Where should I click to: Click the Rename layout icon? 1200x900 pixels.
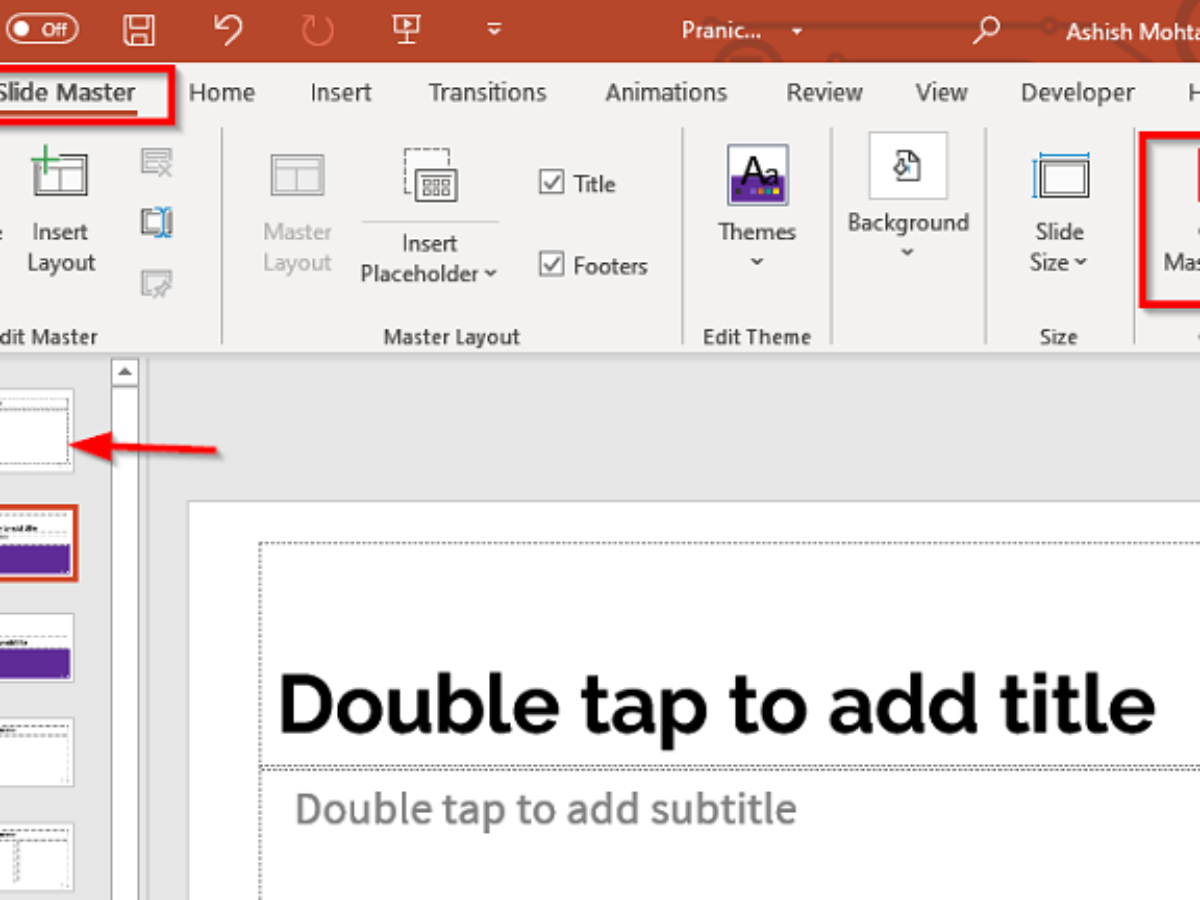pyautogui.click(x=156, y=222)
